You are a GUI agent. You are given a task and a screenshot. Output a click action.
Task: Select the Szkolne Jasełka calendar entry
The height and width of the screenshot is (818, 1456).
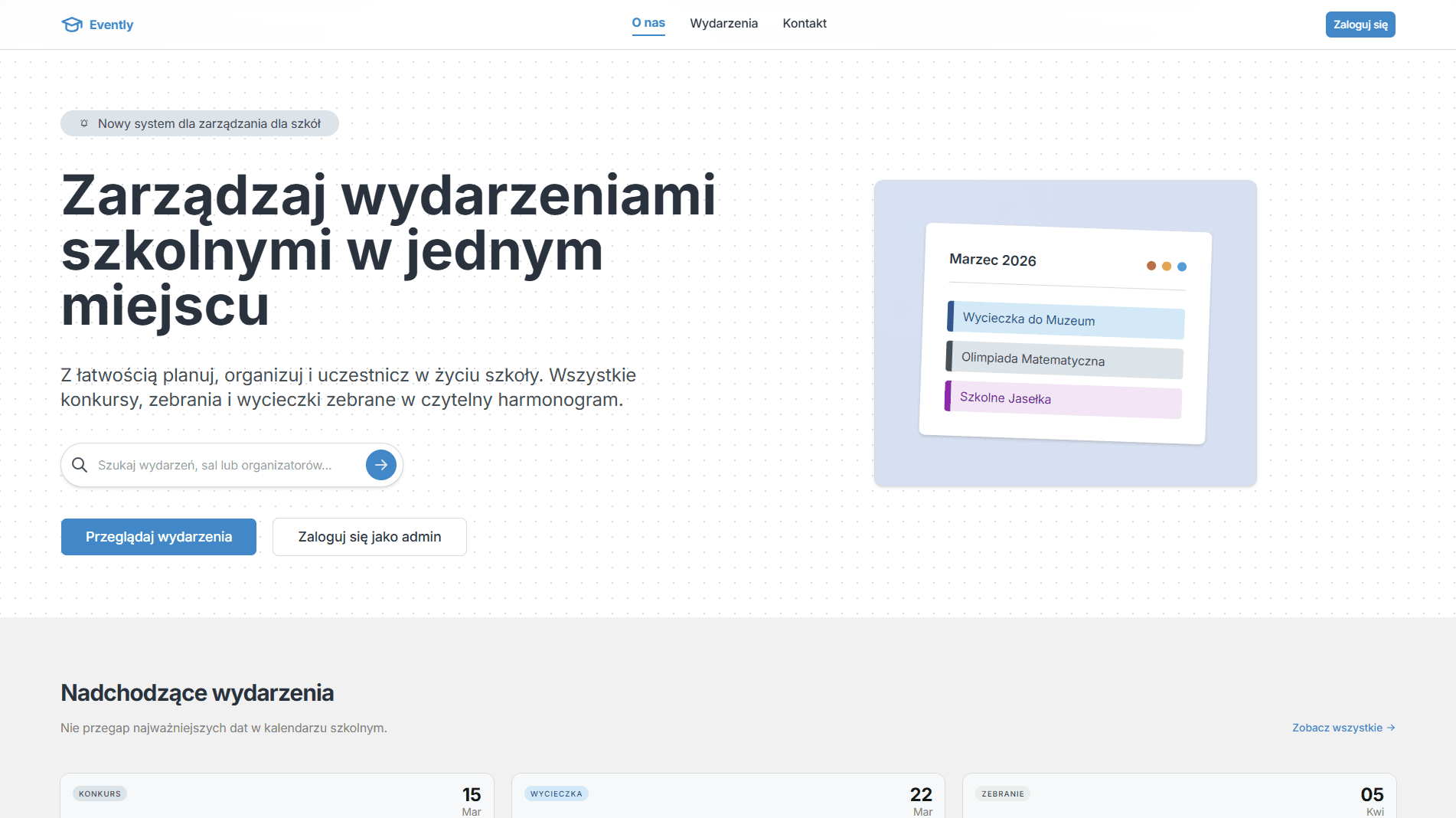pos(1063,399)
